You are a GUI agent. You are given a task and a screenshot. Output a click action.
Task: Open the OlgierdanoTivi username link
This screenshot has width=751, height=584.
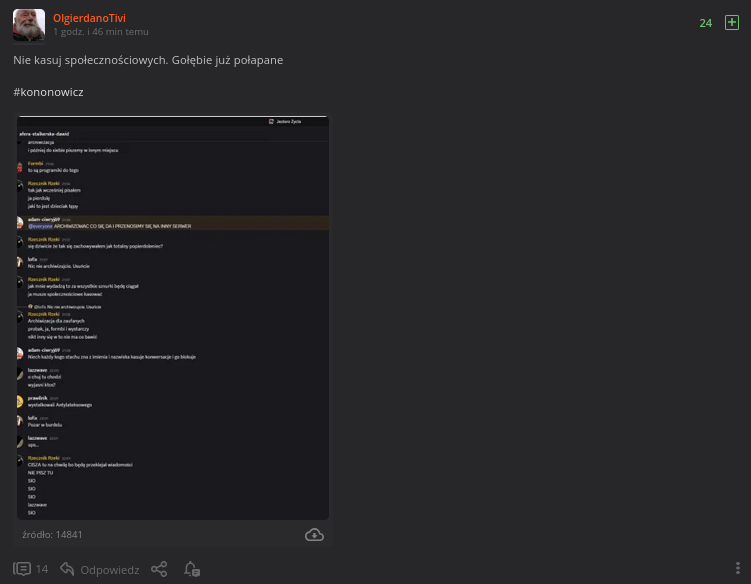pos(89,18)
